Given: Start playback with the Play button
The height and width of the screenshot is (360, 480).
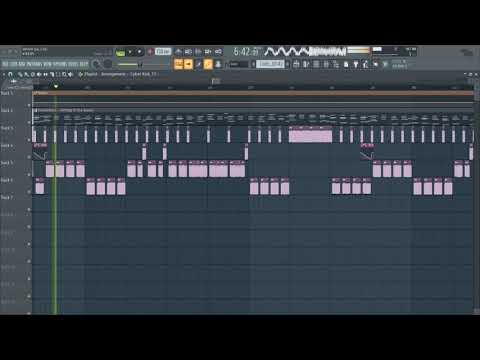Looking at the screenshot, I should (130, 52).
